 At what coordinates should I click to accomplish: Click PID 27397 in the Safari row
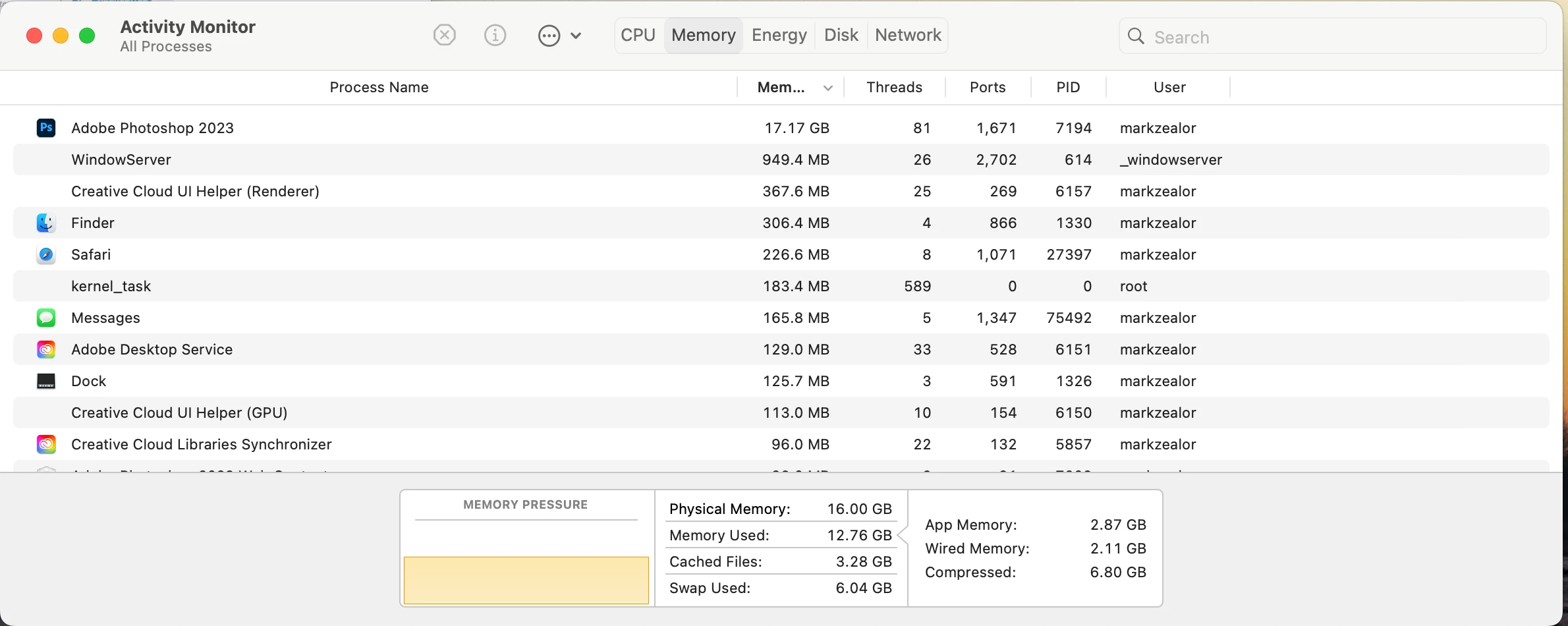pos(1069,254)
